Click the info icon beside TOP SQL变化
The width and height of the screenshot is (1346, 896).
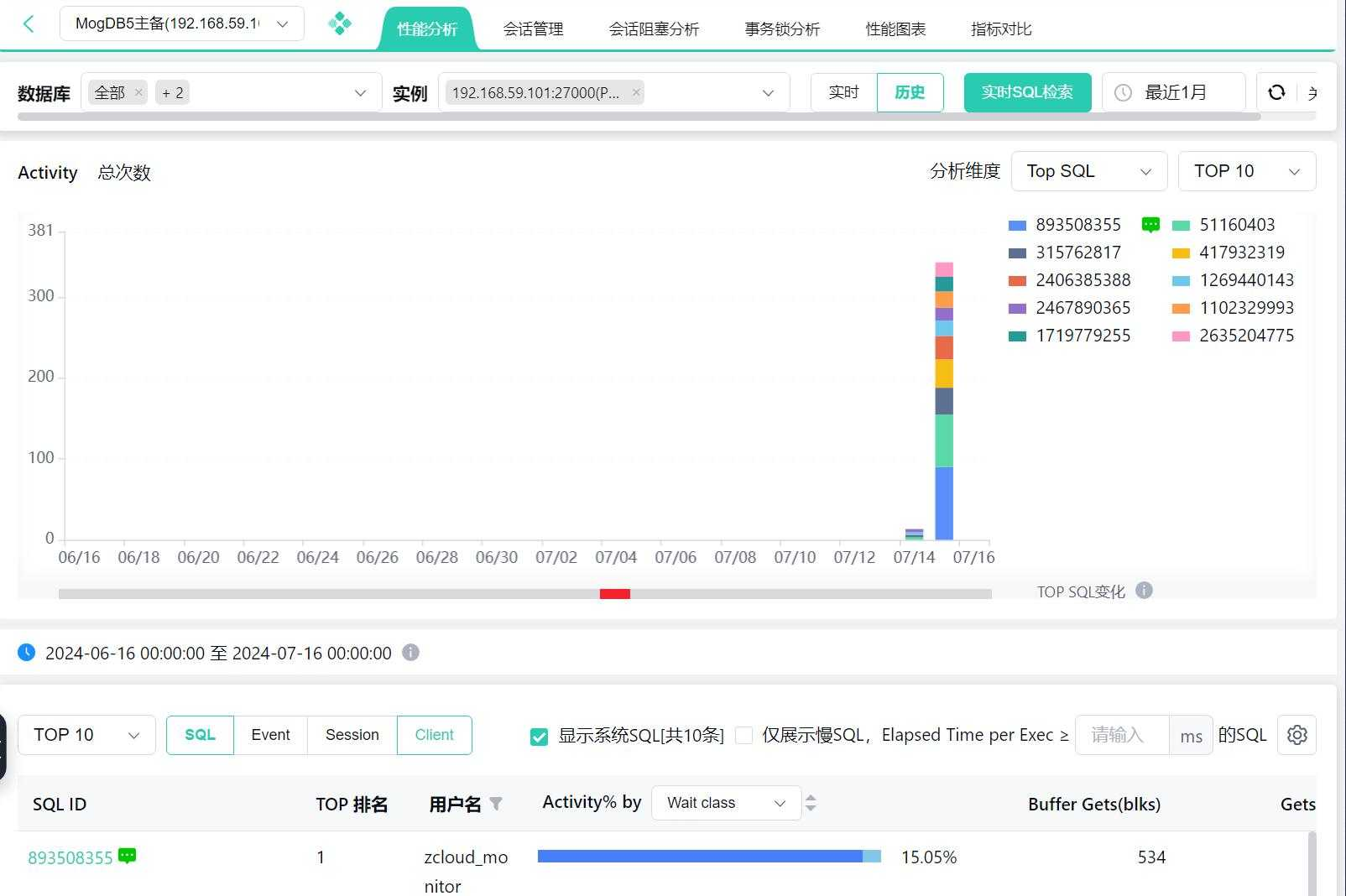pos(1144,590)
